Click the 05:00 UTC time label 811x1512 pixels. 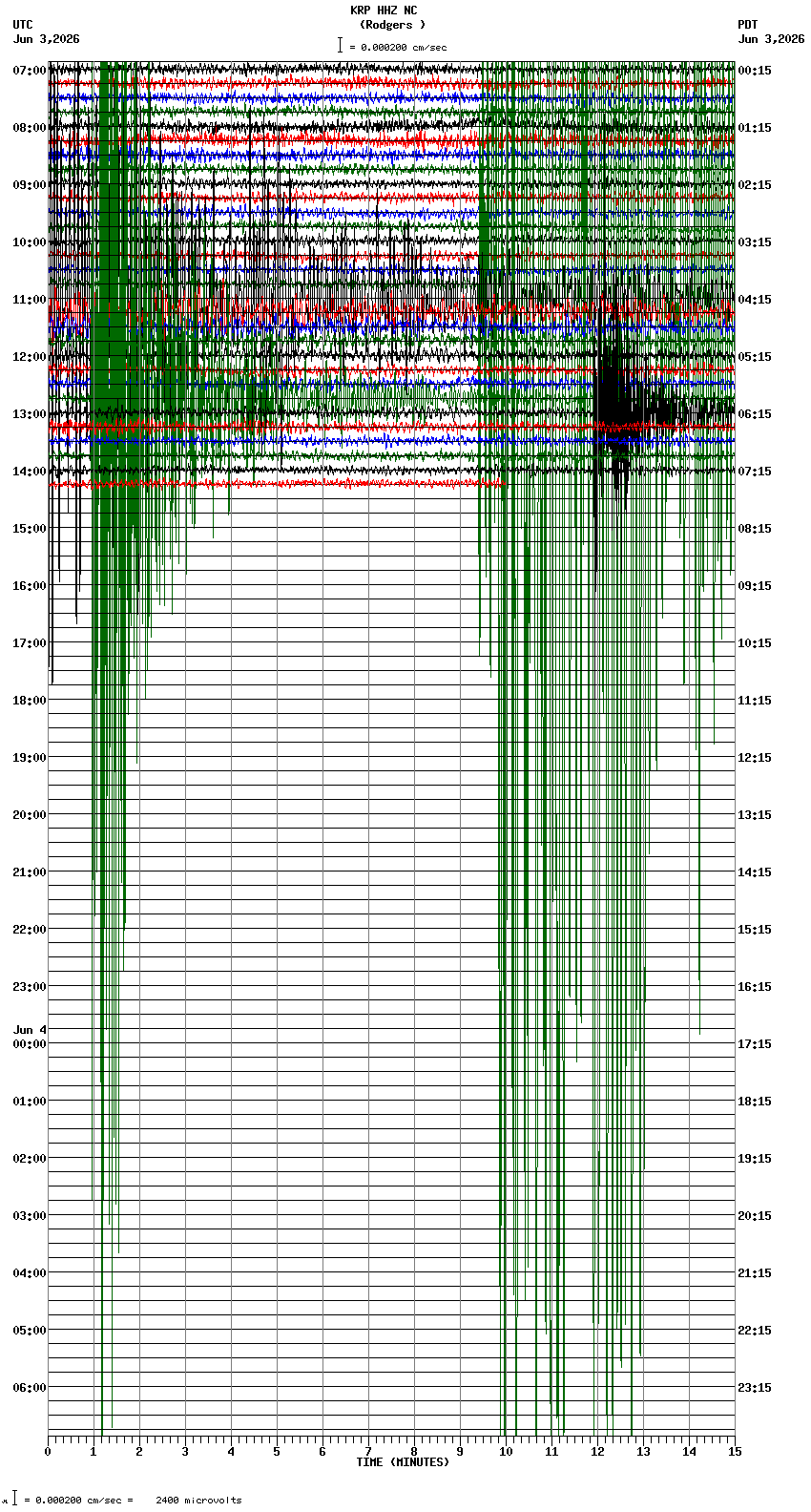coord(30,1331)
